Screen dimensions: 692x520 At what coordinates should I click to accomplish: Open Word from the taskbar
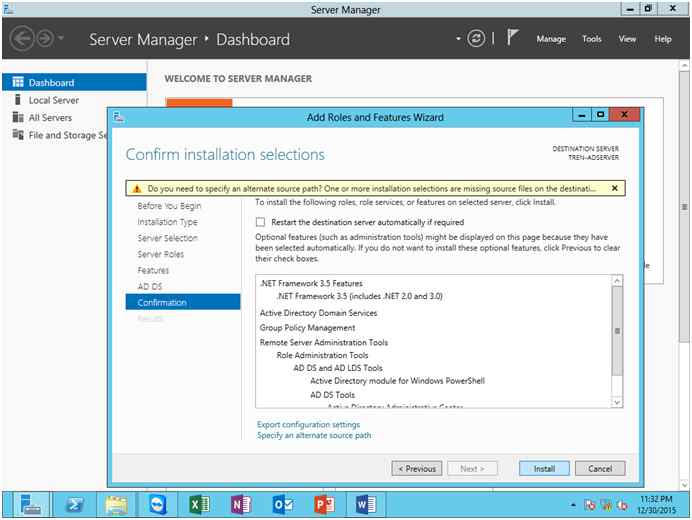[365, 505]
